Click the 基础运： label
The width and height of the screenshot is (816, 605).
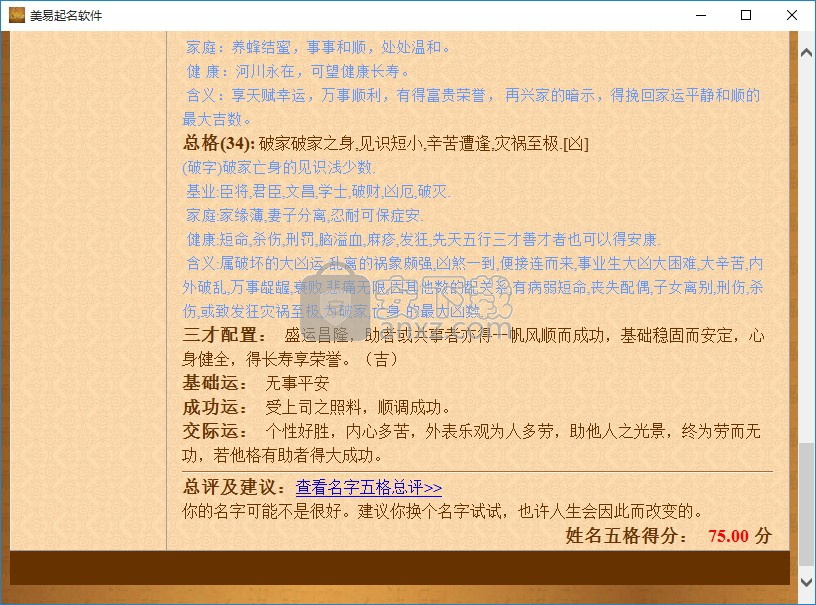215,383
